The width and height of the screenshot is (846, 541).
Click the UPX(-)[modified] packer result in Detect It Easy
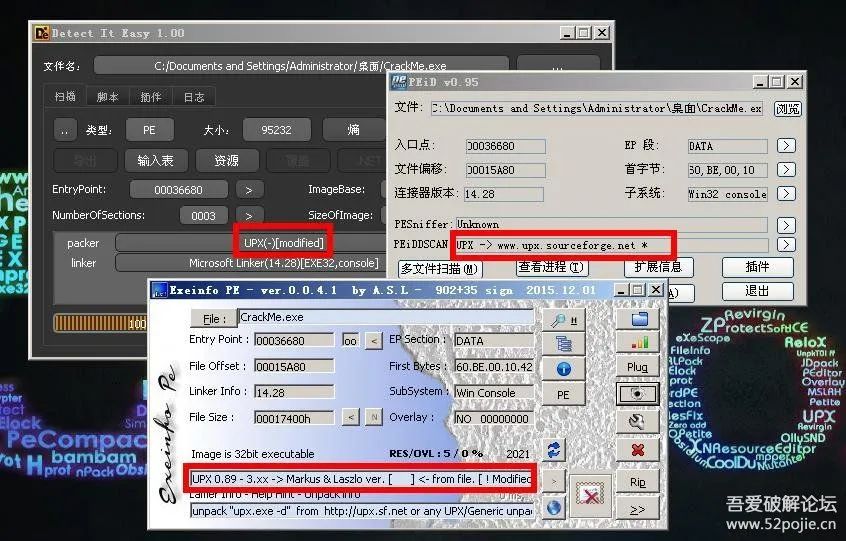[x=283, y=243]
